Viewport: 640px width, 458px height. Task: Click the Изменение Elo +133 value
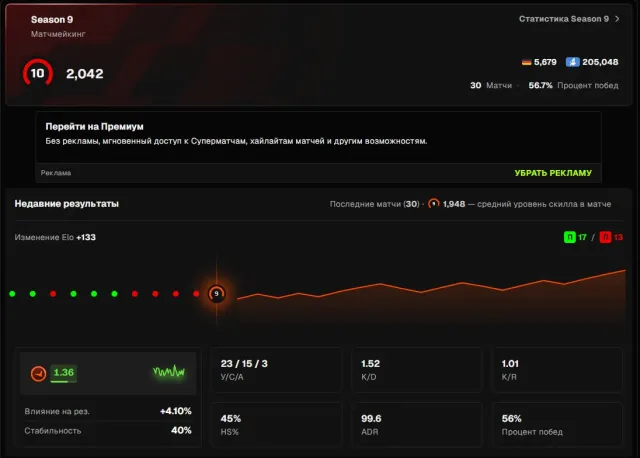pyautogui.click(x=55, y=237)
